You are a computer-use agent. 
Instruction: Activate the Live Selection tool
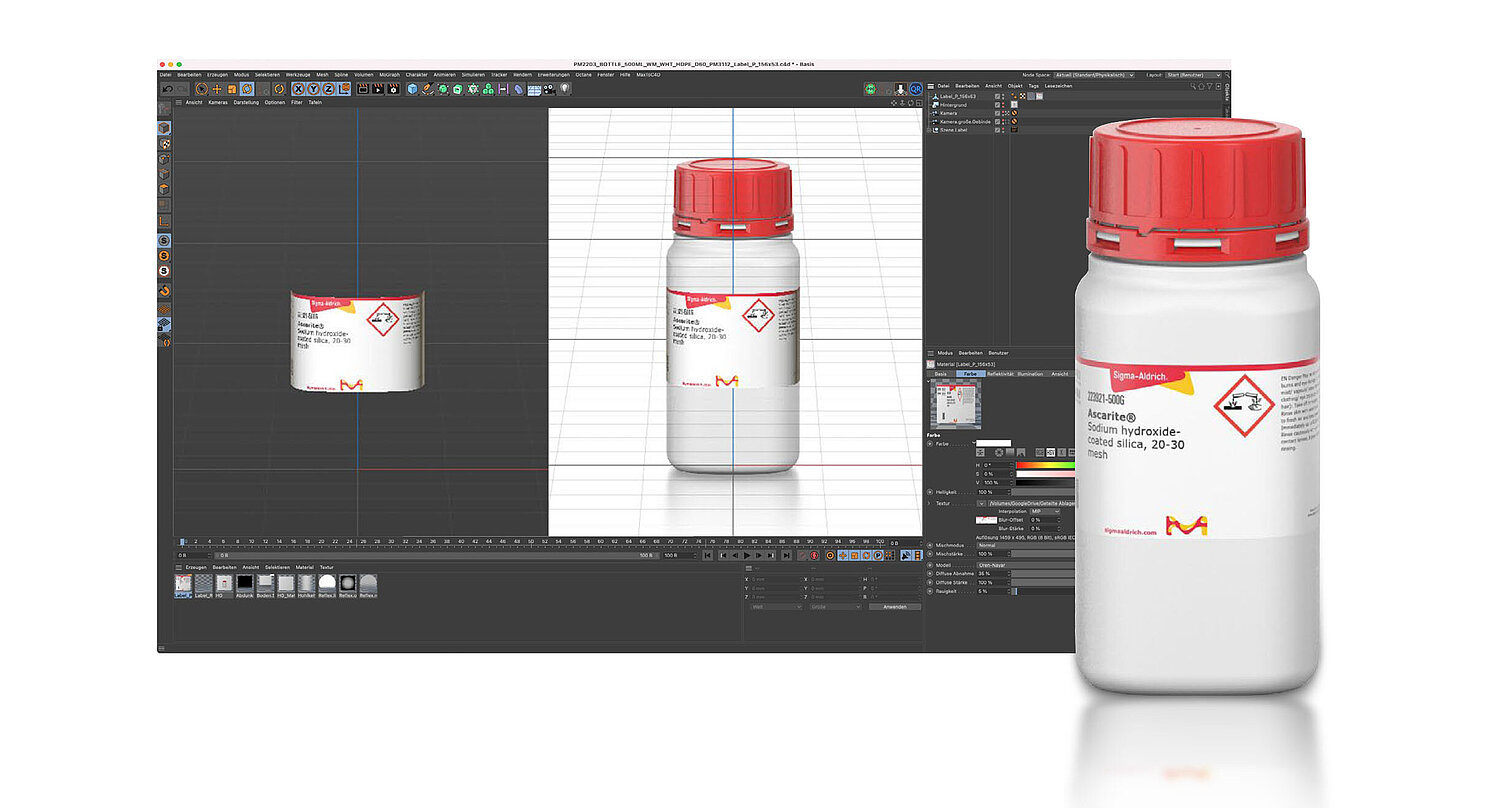(x=202, y=89)
